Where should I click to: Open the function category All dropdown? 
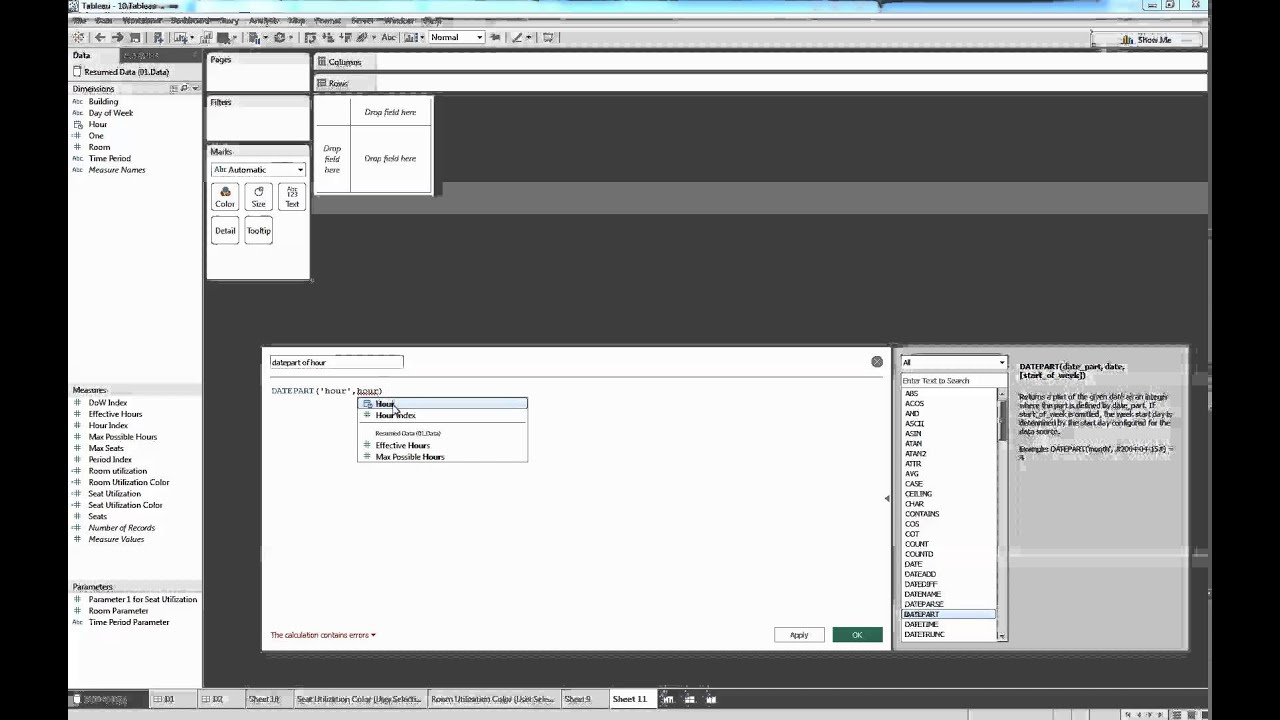point(953,362)
